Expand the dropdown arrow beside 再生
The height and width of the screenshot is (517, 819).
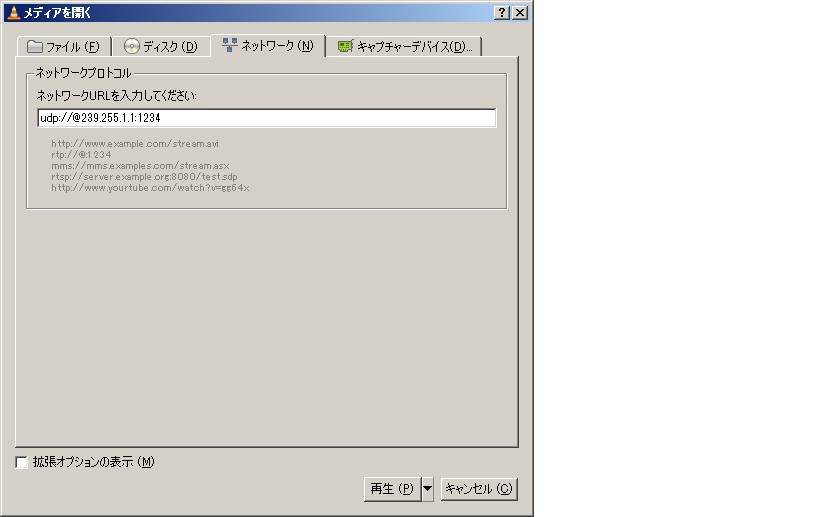click(x=428, y=489)
